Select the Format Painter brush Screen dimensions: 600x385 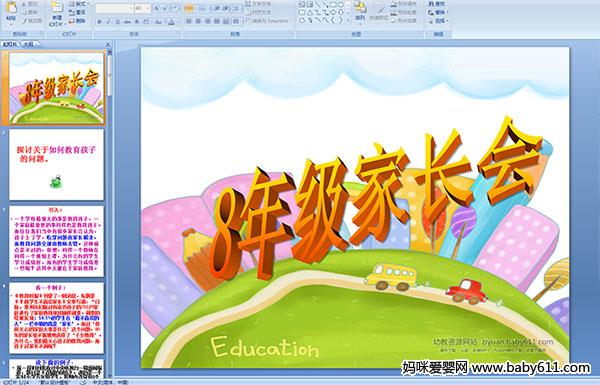point(24,21)
